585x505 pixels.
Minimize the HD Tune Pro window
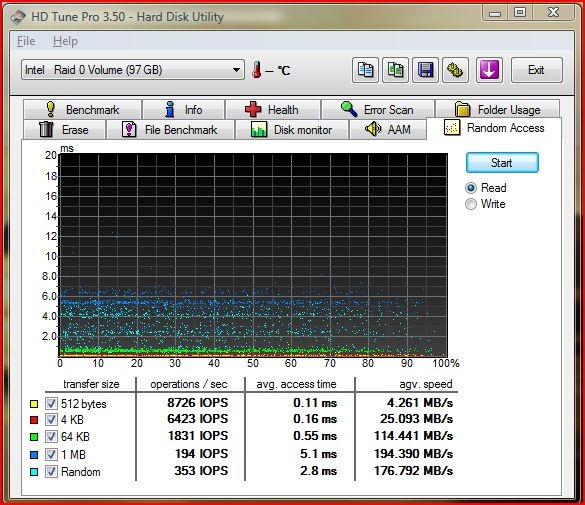pos(495,13)
